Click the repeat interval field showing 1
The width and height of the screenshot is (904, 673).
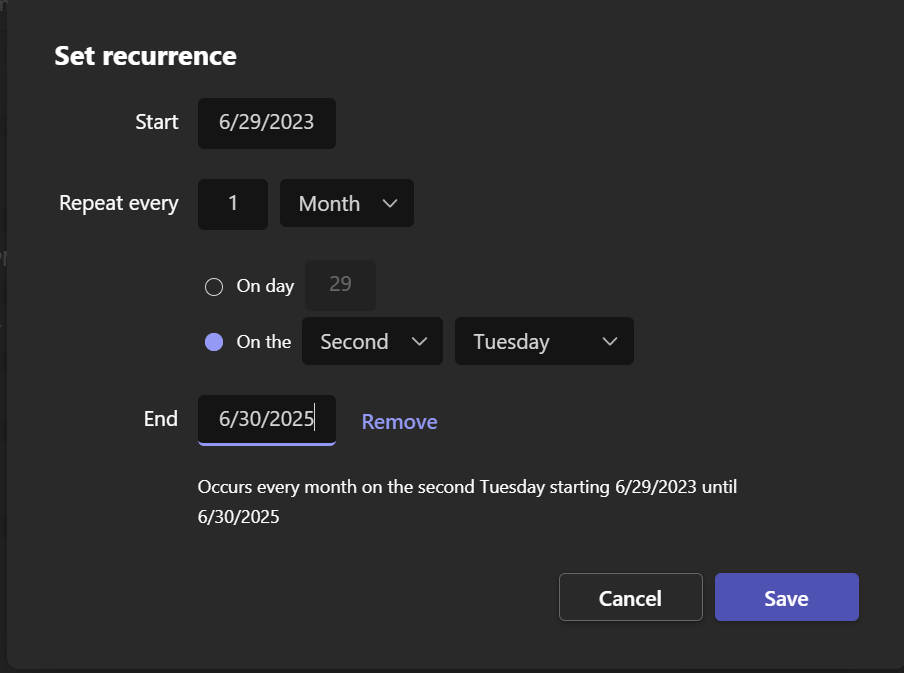pos(232,203)
